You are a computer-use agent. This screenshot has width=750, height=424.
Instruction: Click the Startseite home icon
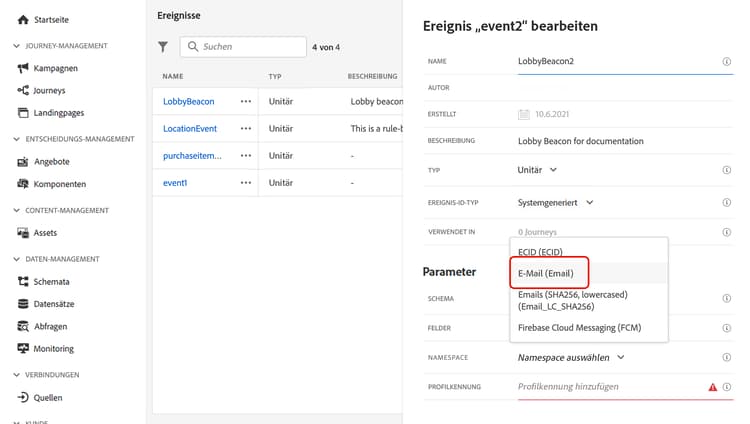[23, 20]
